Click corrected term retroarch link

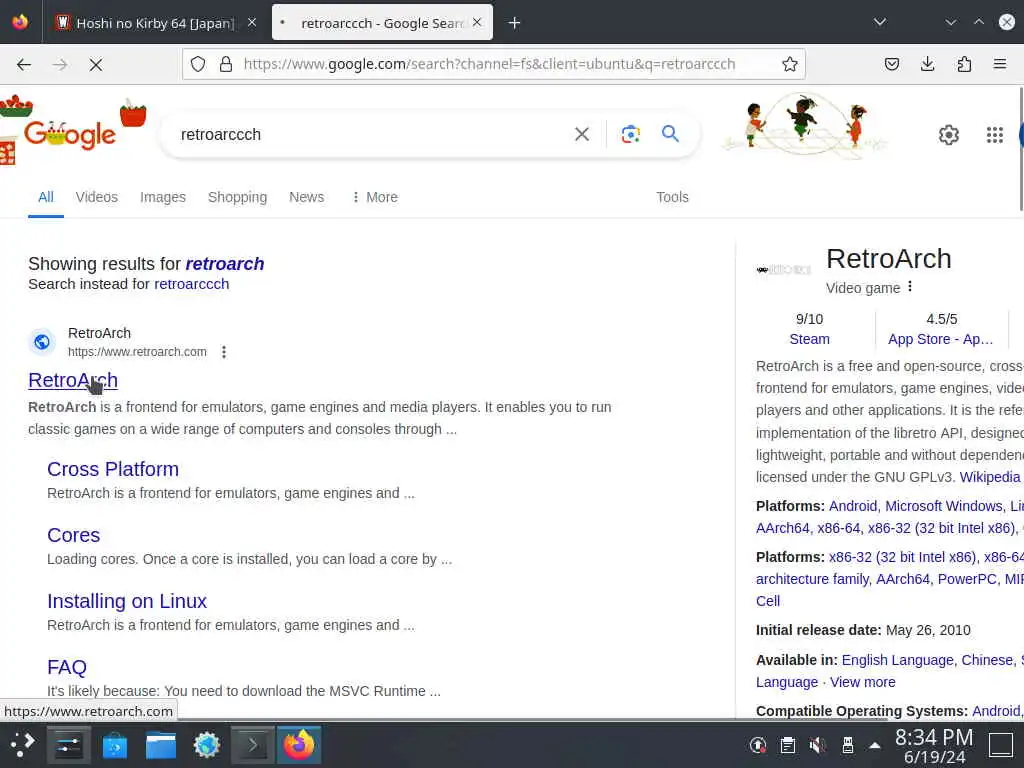(225, 263)
